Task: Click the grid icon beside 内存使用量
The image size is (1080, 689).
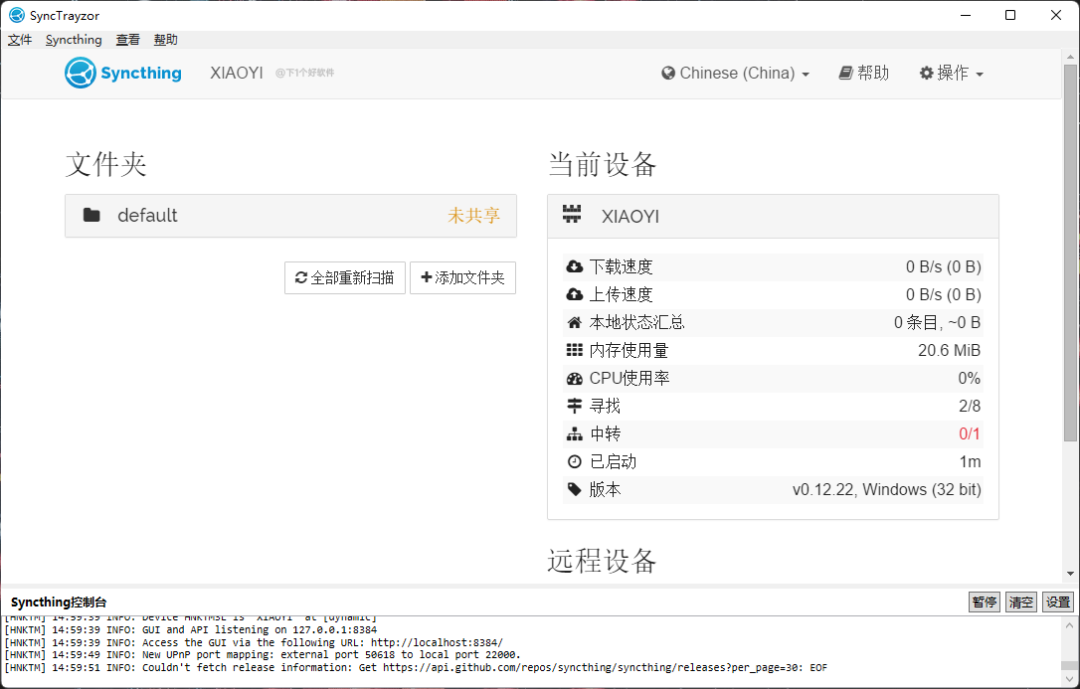Action: [x=575, y=350]
